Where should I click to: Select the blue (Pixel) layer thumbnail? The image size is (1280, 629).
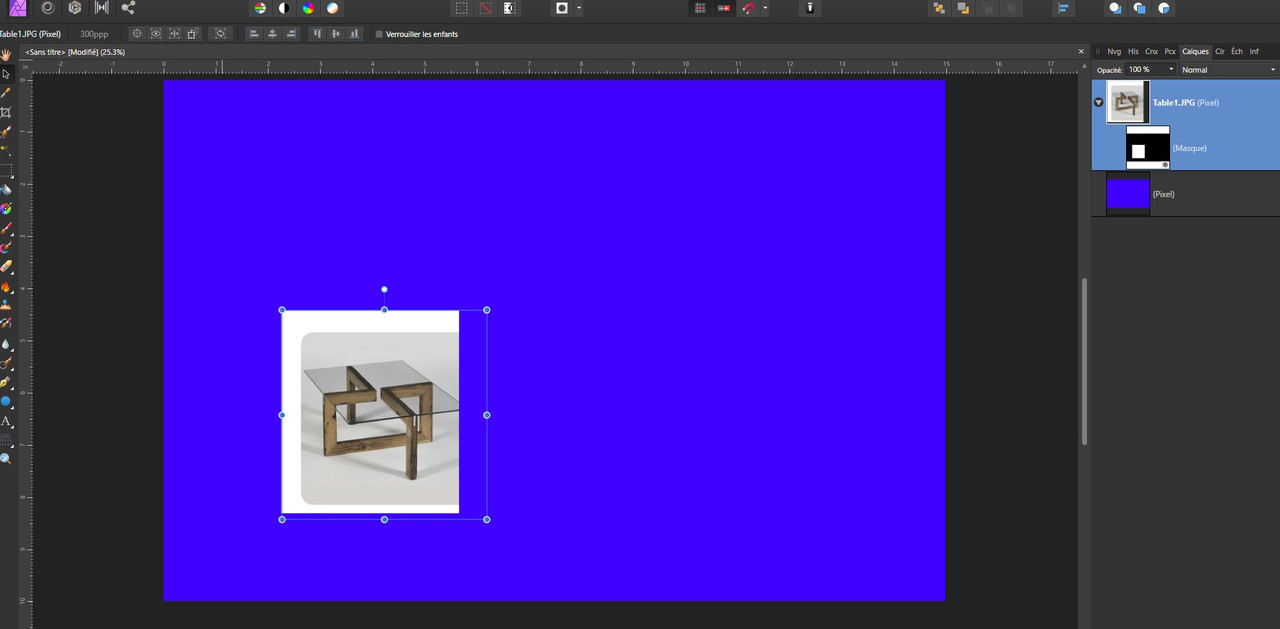(1128, 193)
